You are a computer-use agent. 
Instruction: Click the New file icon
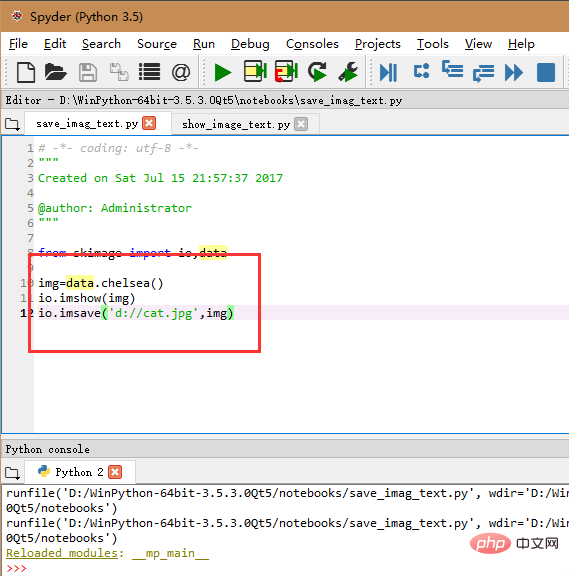(x=26, y=72)
